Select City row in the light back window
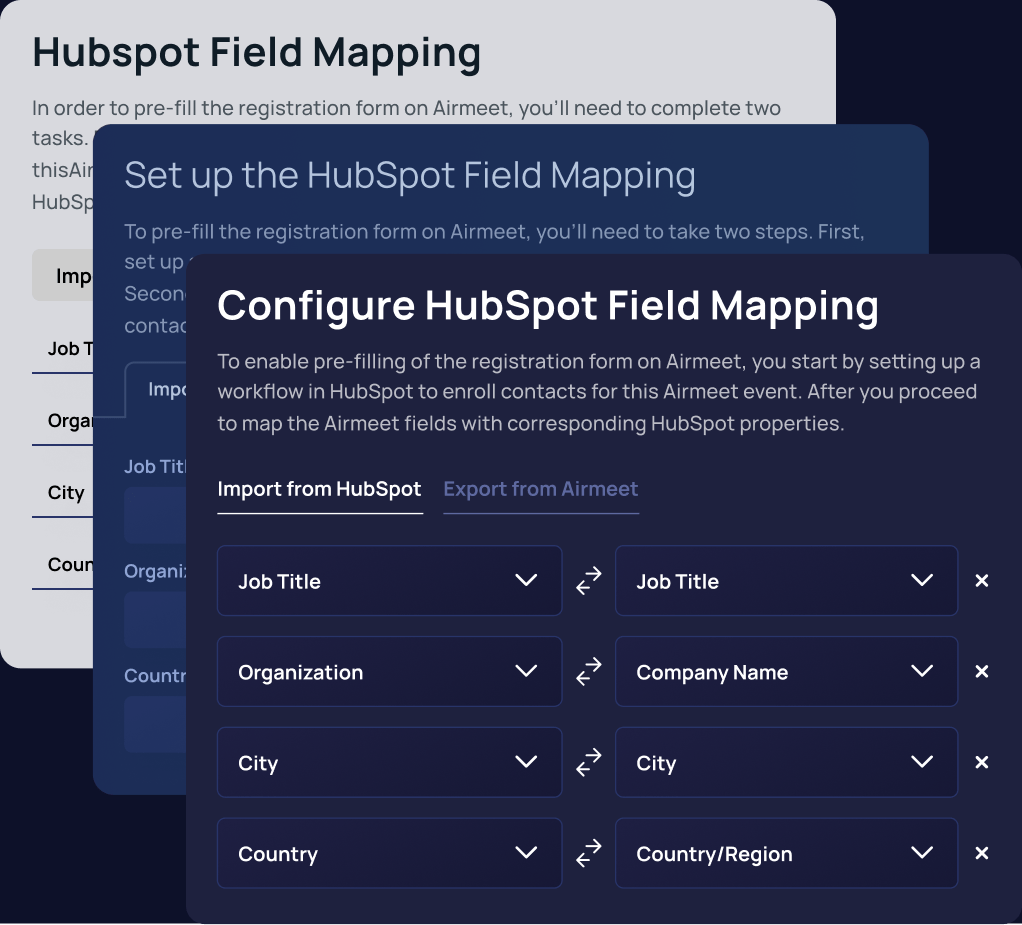 pos(63,493)
